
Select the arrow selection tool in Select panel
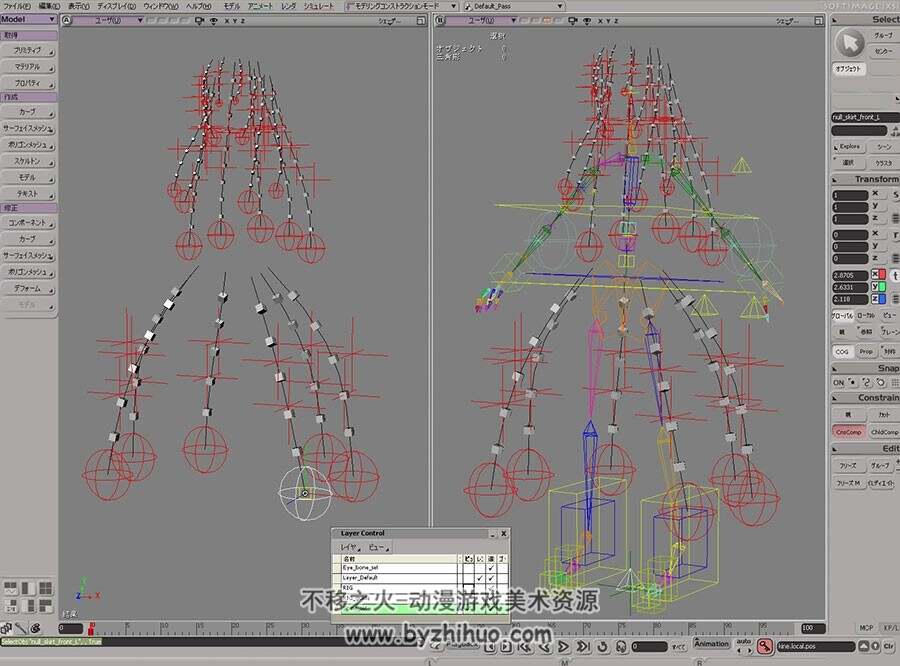[x=849, y=43]
